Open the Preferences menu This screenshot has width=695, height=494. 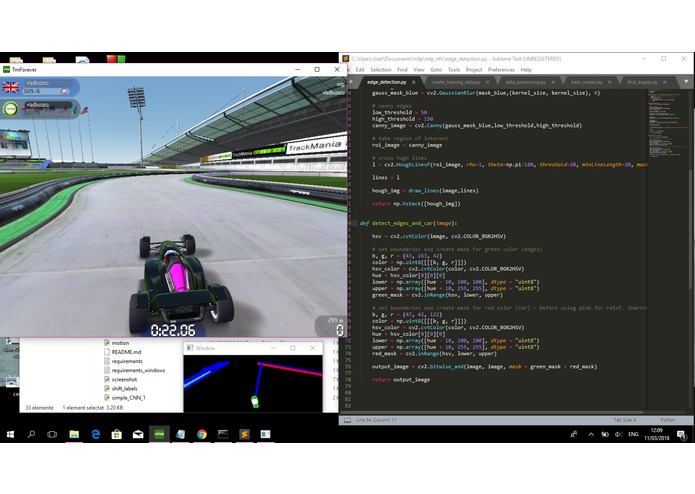pyautogui.click(x=501, y=70)
